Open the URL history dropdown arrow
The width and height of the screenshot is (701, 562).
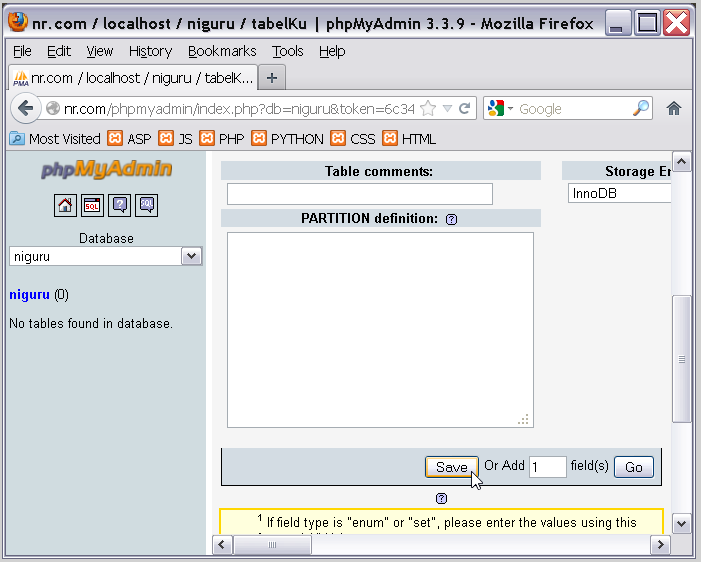click(x=447, y=109)
